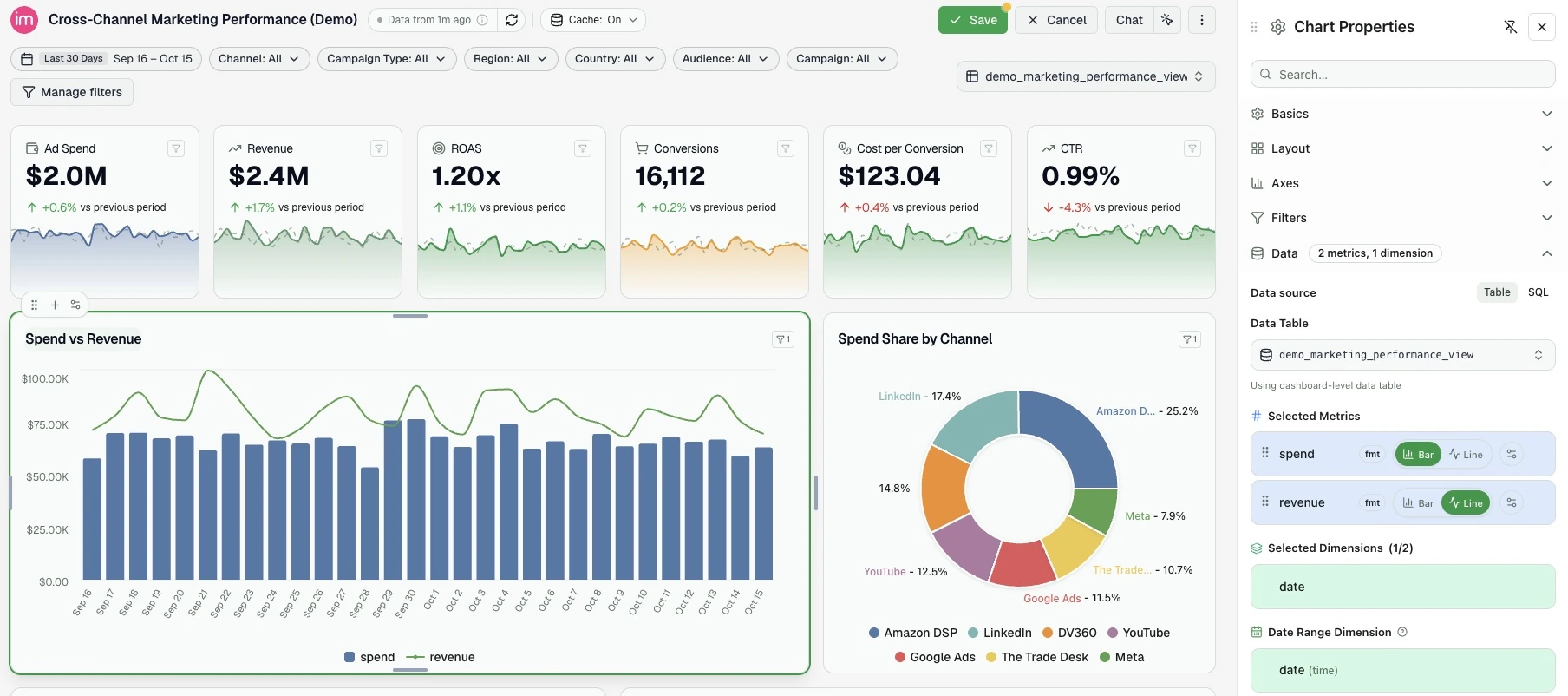This screenshot has width=1568, height=696.
Task: Click the refresh data icon
Action: tap(512, 20)
